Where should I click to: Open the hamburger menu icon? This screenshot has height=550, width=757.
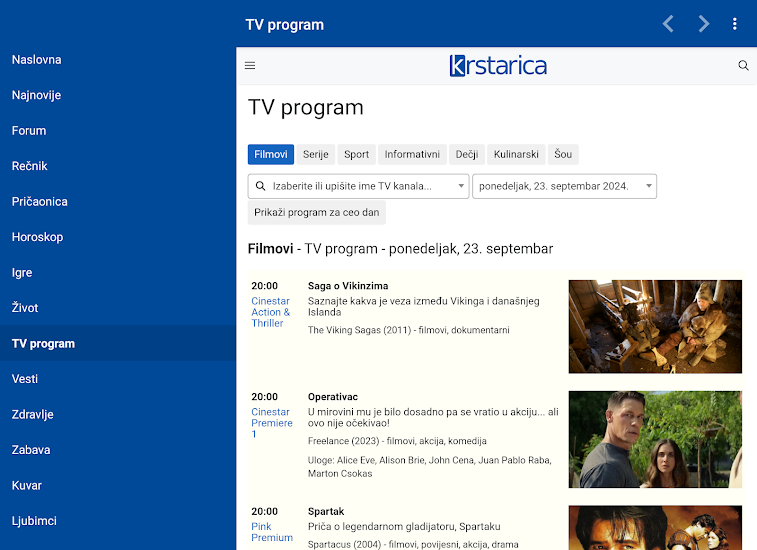pos(250,66)
